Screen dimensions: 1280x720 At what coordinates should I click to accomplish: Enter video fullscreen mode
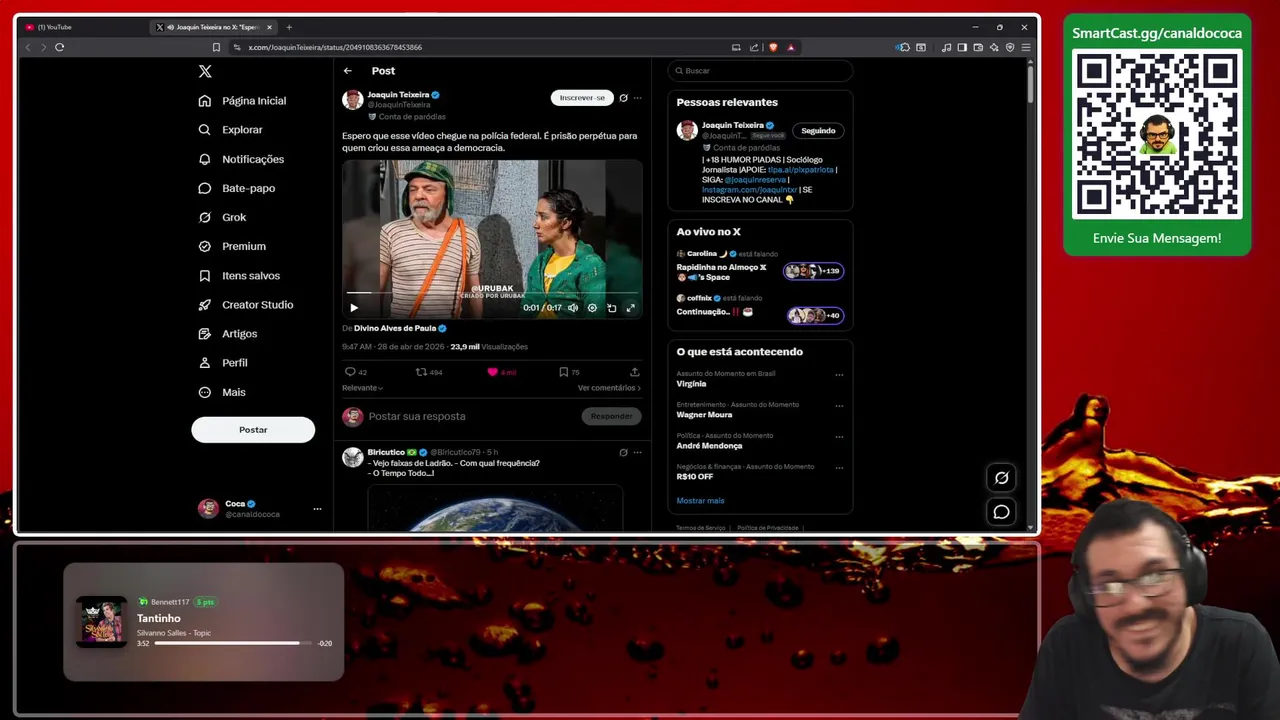[630, 308]
